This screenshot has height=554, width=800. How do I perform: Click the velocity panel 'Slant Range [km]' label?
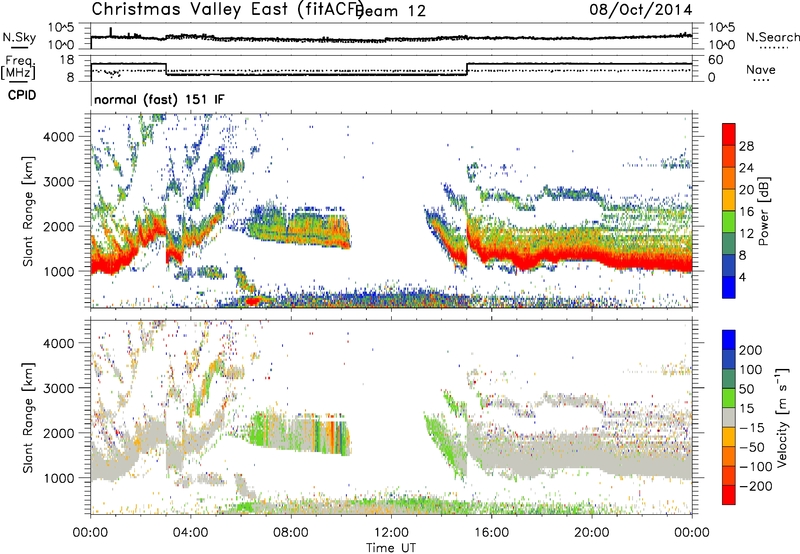(x=28, y=417)
